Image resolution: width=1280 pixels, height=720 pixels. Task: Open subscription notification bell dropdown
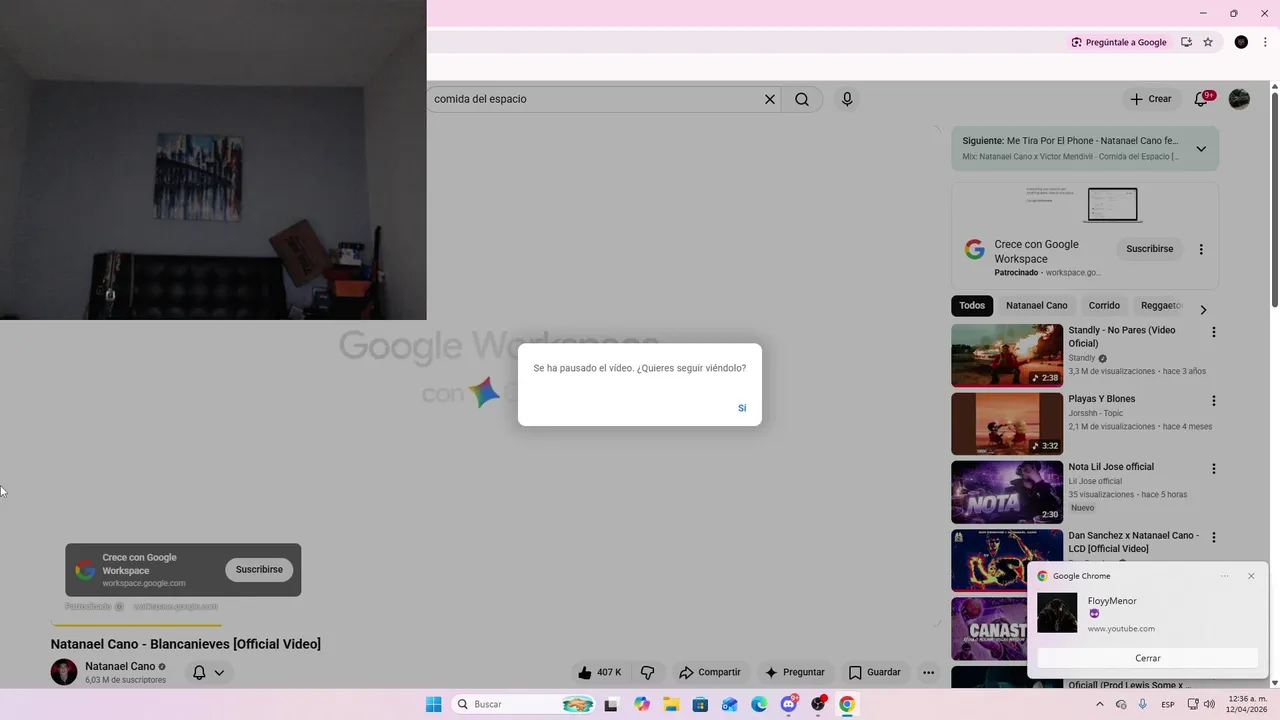pyautogui.click(x=208, y=673)
